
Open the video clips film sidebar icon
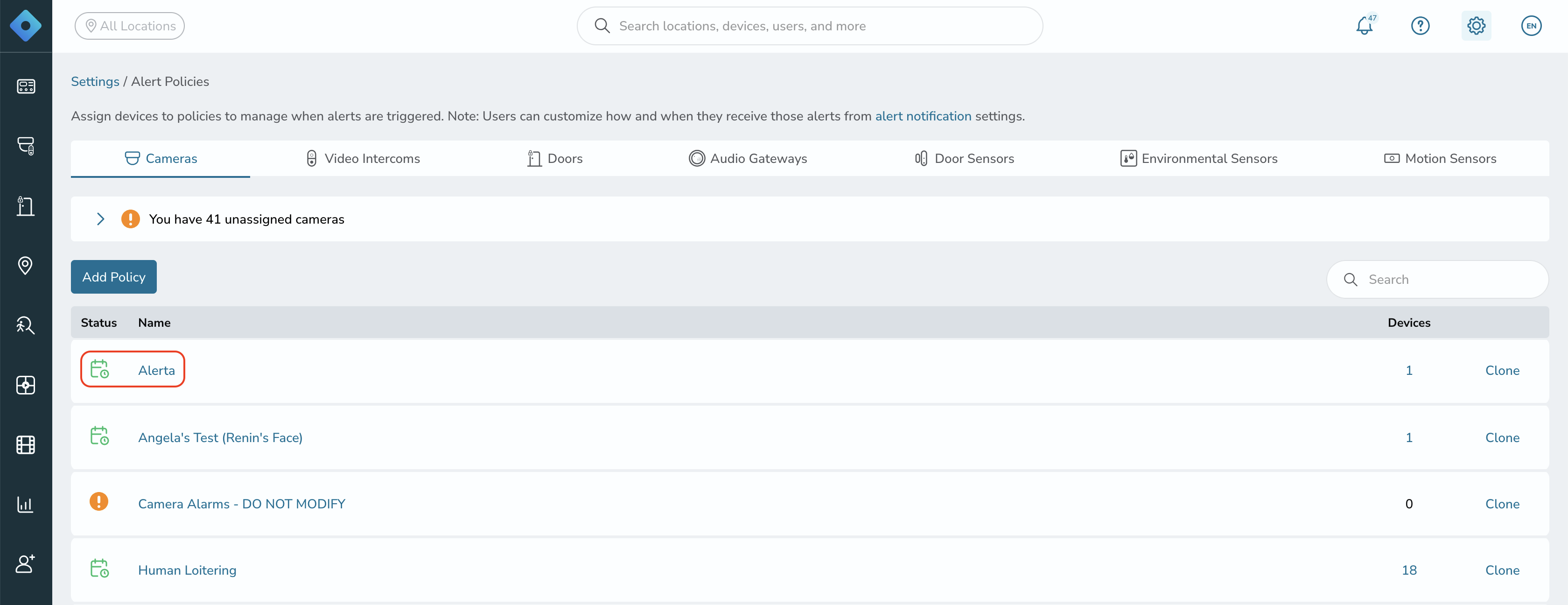[26, 445]
